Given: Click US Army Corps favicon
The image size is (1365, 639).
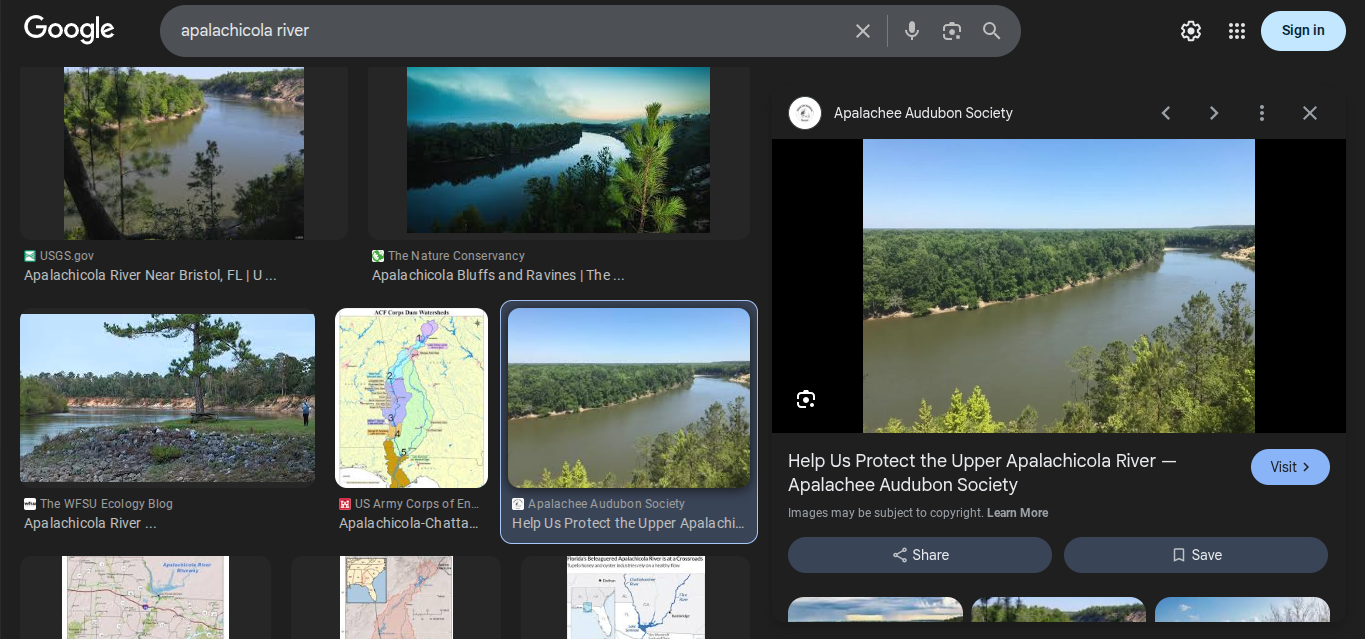Looking at the screenshot, I should coord(345,504).
